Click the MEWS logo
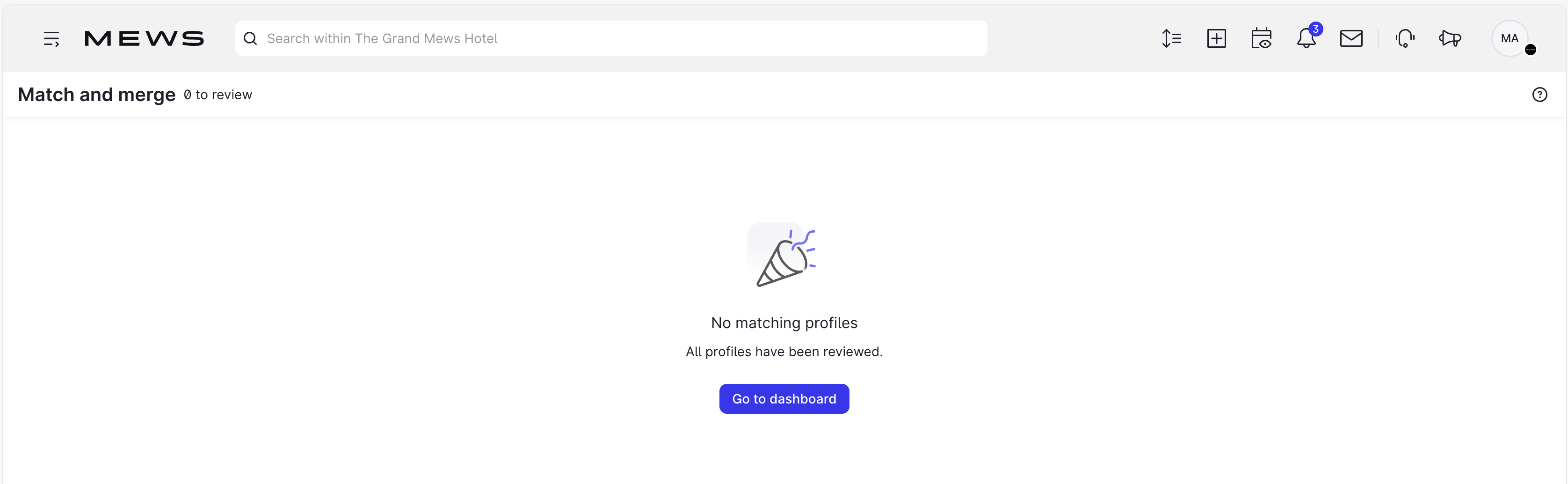The image size is (1568, 484). (x=144, y=38)
